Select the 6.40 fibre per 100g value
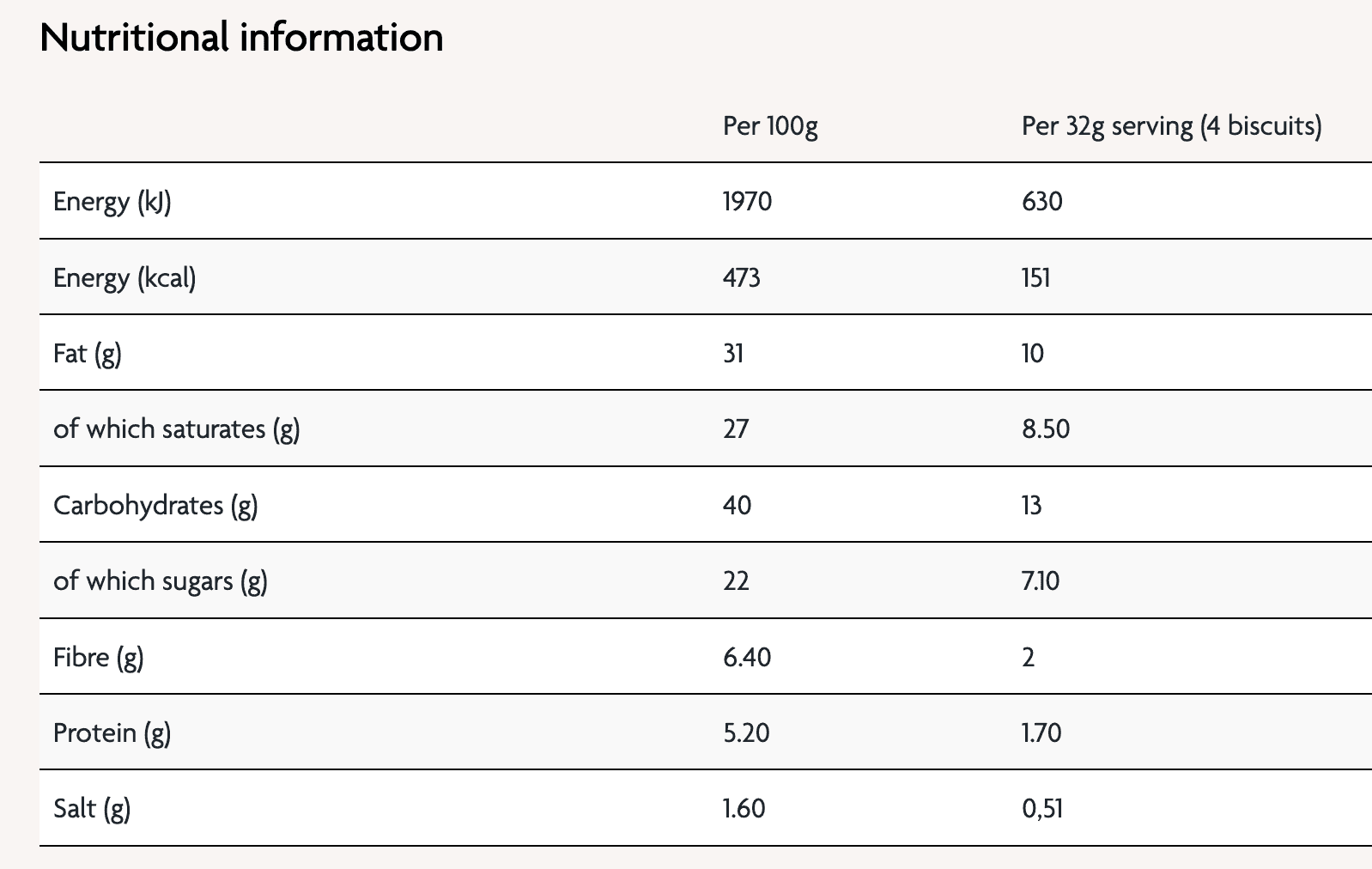 point(747,658)
